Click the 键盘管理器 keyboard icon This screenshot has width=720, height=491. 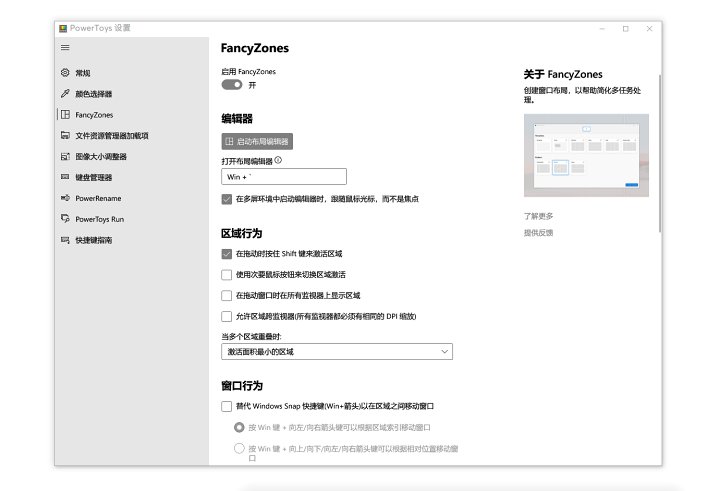[x=66, y=178]
